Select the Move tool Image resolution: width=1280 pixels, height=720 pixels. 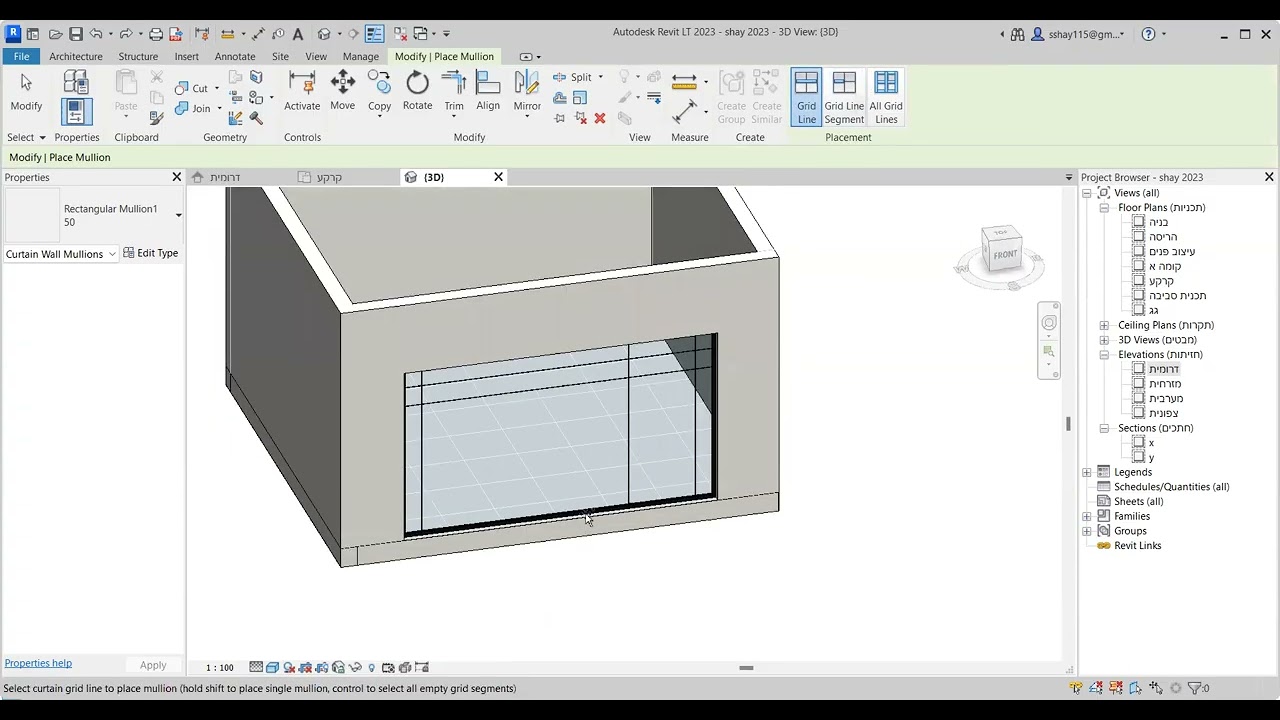click(342, 92)
